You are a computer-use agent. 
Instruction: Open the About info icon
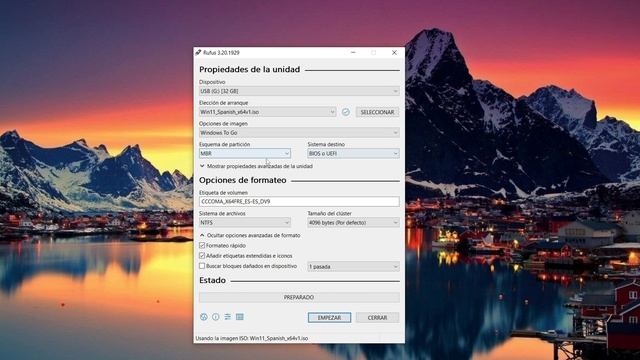click(216, 317)
